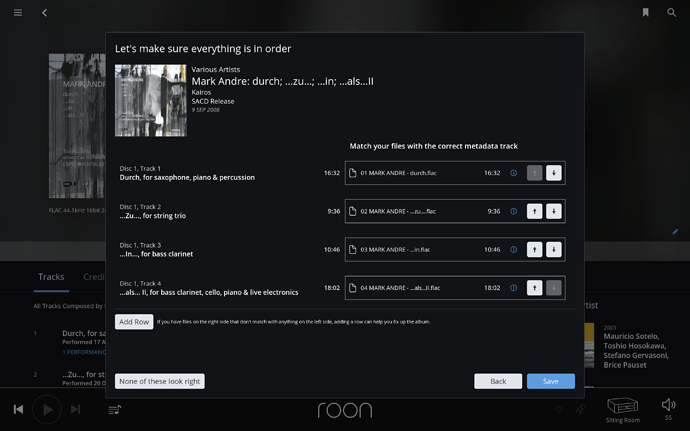This screenshot has width=690, height=431.
Task: Click the 1 PERFORMANCE link
Action: click(84, 352)
